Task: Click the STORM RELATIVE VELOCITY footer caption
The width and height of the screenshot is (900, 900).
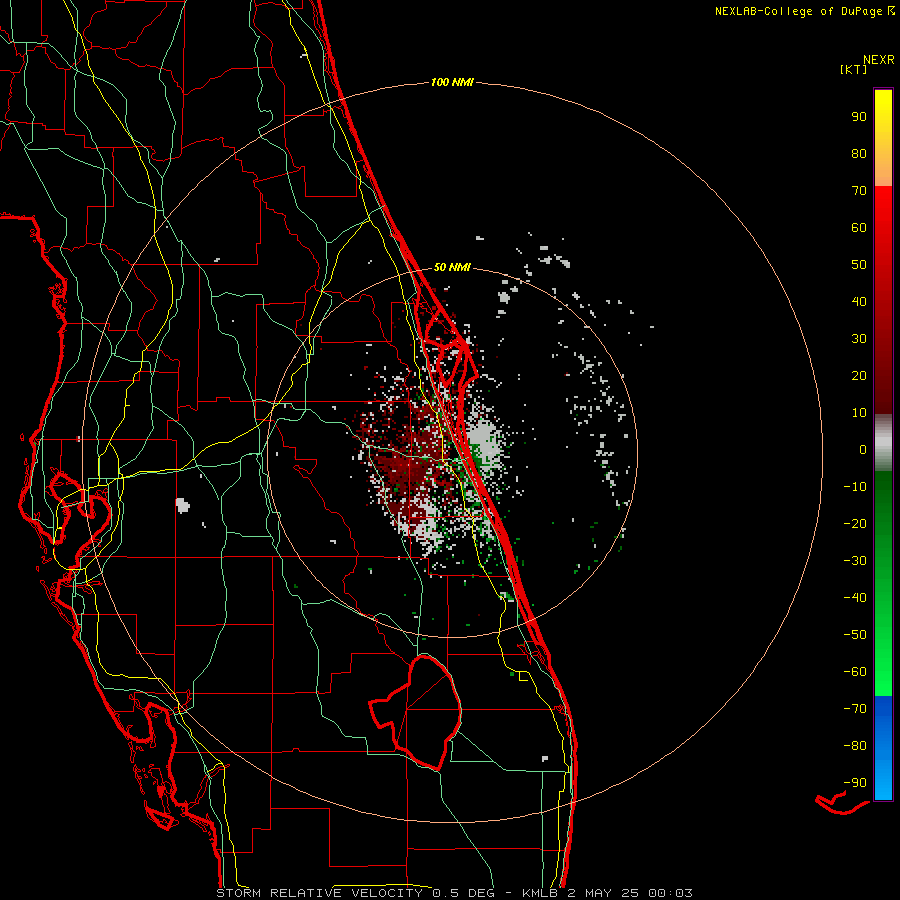Action: tap(455, 893)
